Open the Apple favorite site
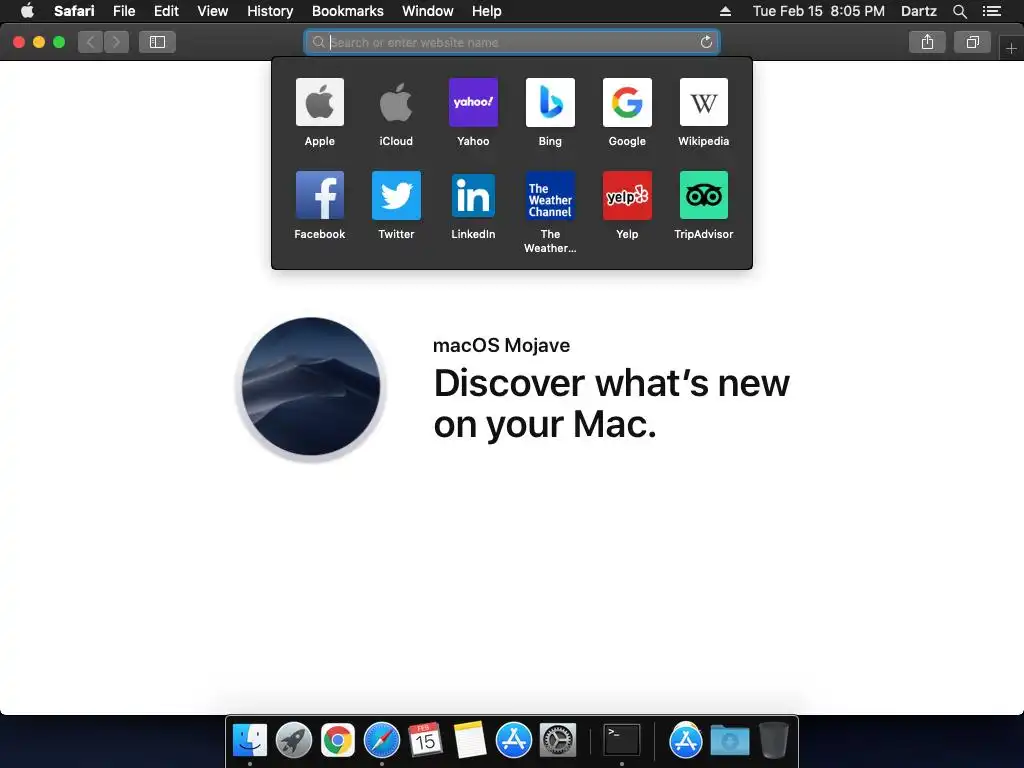Screen dimensions: 1024x768 pos(319,103)
